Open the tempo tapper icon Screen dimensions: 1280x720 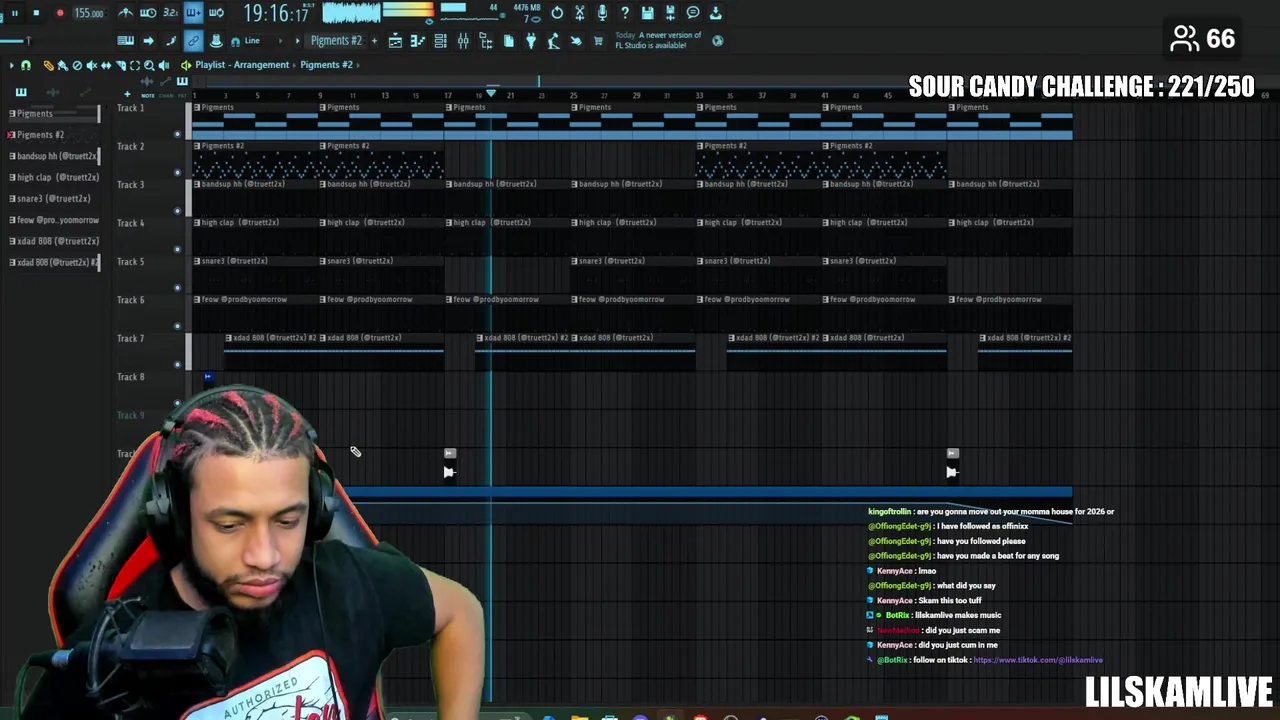[x=554, y=41]
